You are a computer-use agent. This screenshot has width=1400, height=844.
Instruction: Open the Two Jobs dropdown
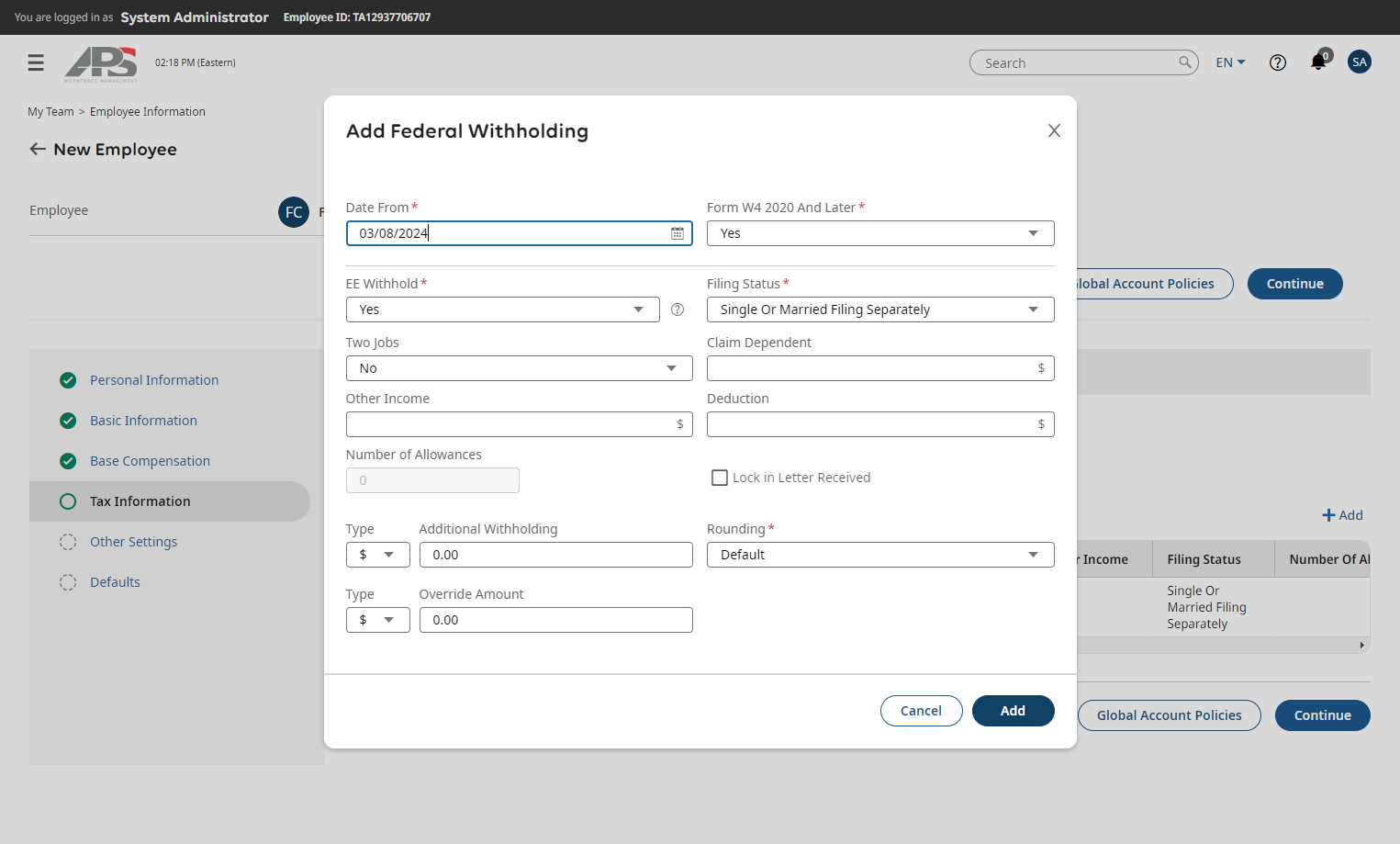click(x=519, y=368)
